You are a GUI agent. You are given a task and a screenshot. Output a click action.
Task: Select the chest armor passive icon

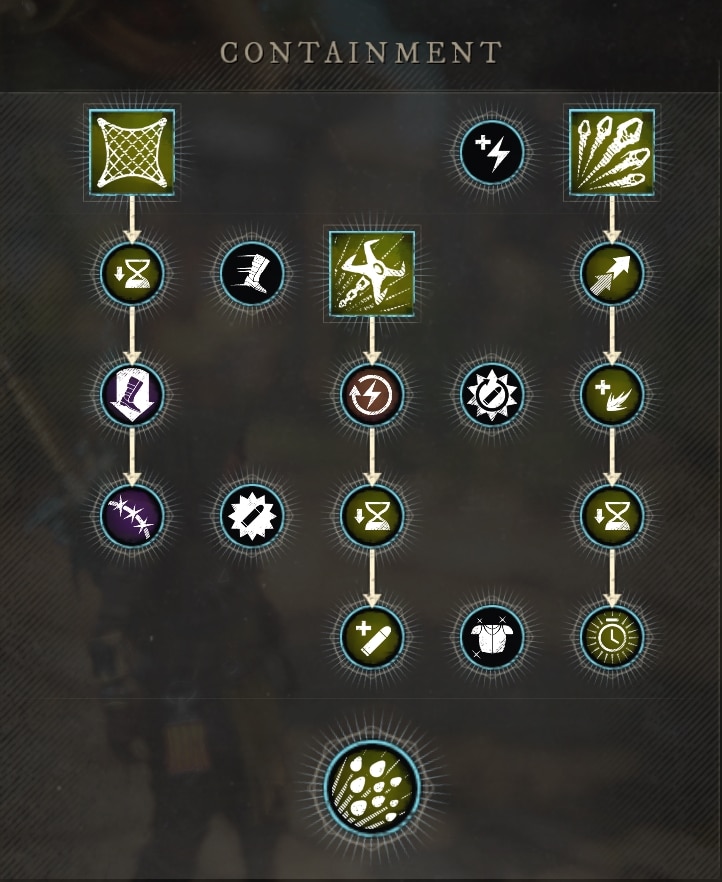click(x=492, y=637)
